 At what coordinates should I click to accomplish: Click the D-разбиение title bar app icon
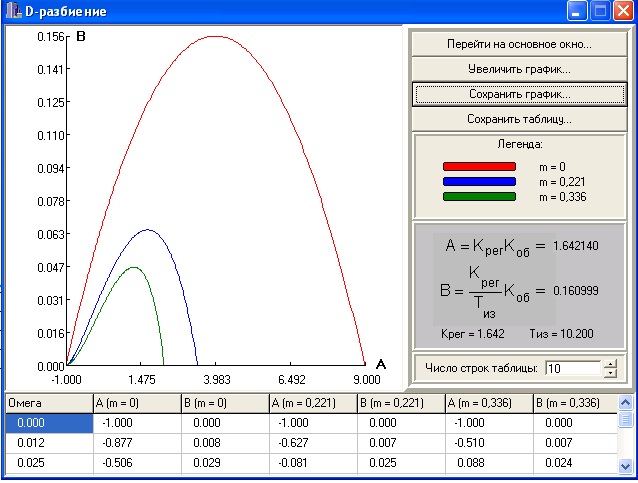(13, 11)
